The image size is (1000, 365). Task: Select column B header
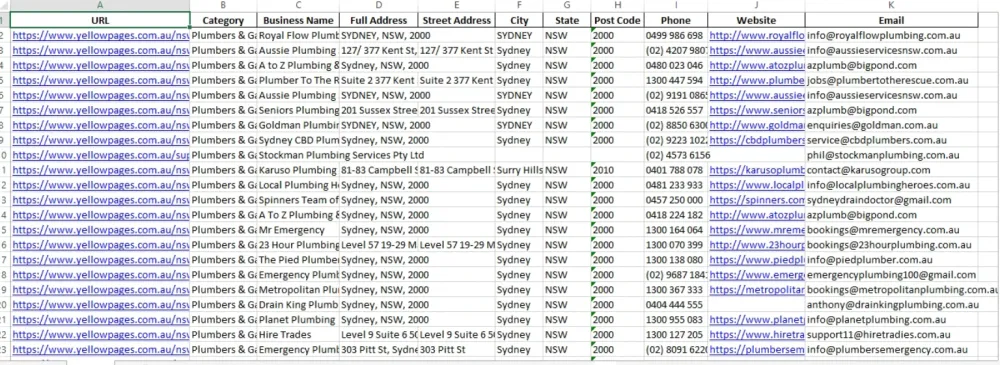223,5
